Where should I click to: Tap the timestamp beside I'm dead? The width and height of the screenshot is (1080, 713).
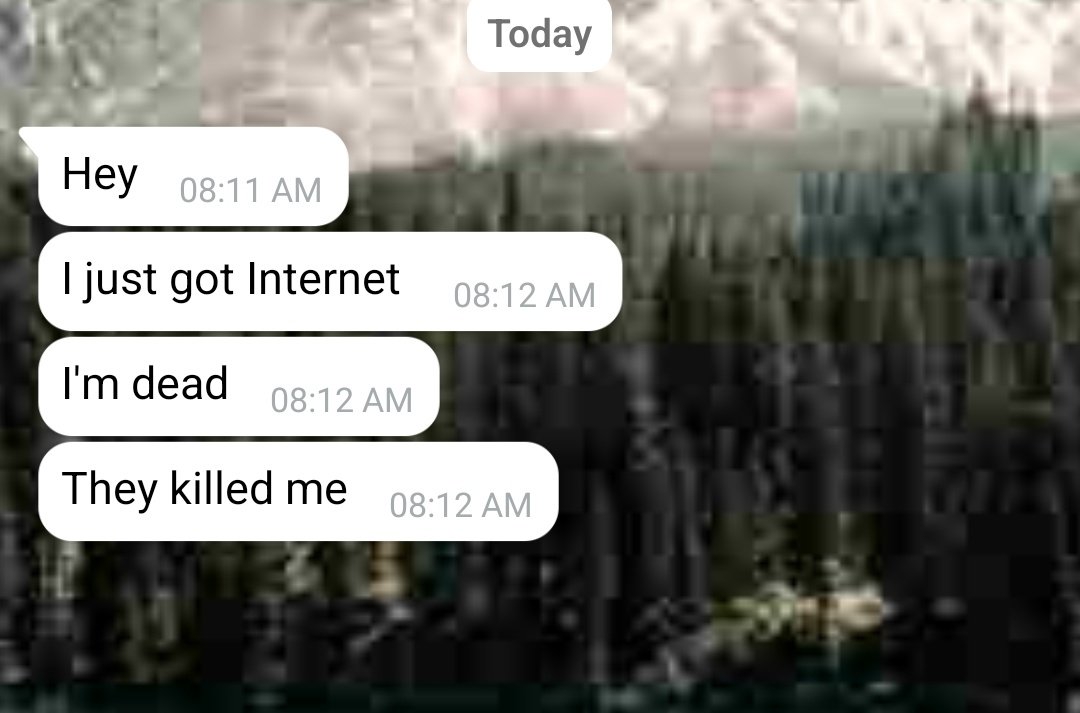(342, 400)
